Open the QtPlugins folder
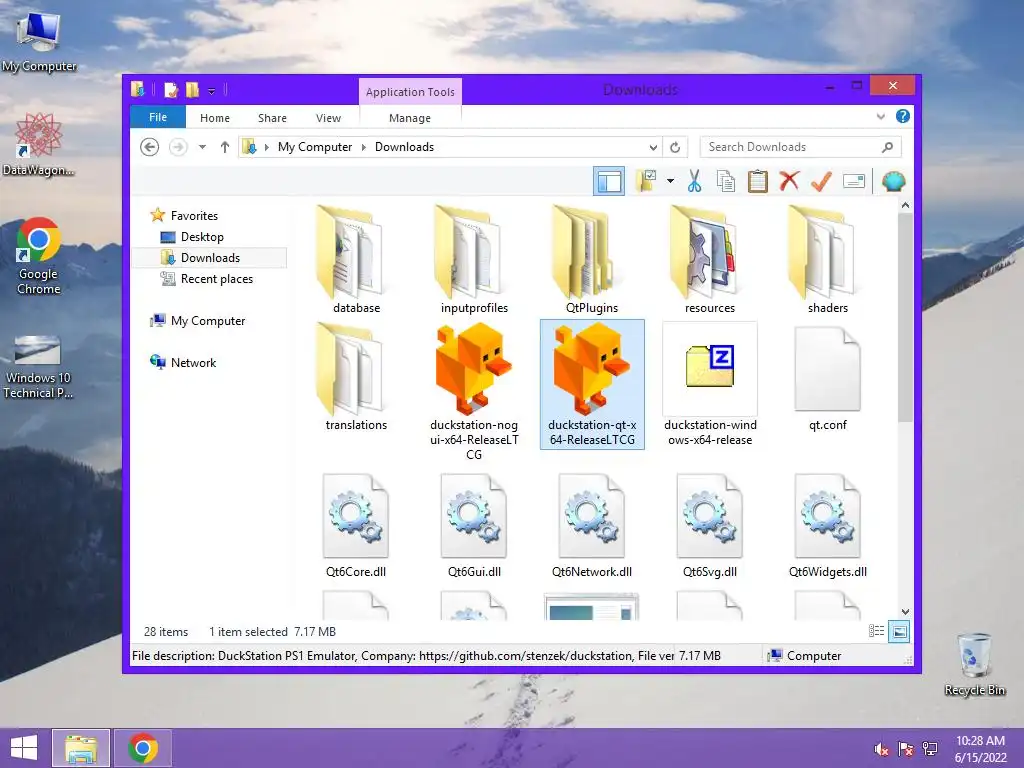The width and height of the screenshot is (1024, 768). coord(592,260)
